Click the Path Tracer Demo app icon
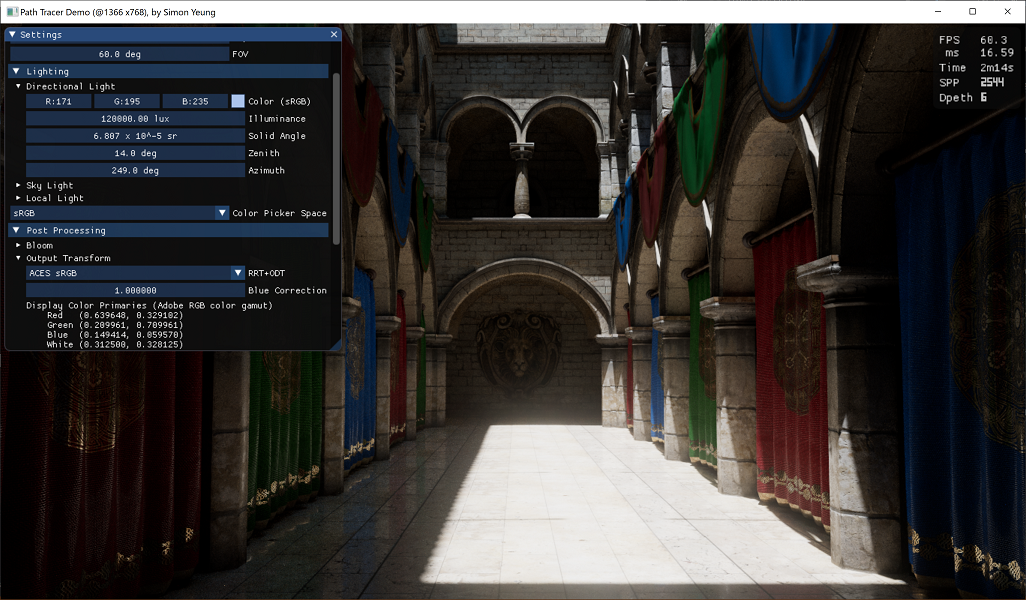Screen dimensions: 1026x600 12,12
